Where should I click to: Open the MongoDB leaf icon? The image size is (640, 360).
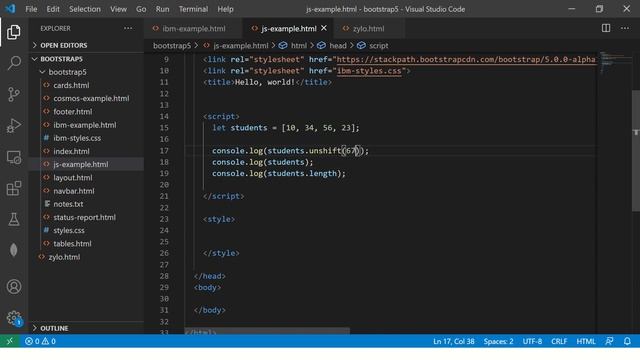click(14, 250)
